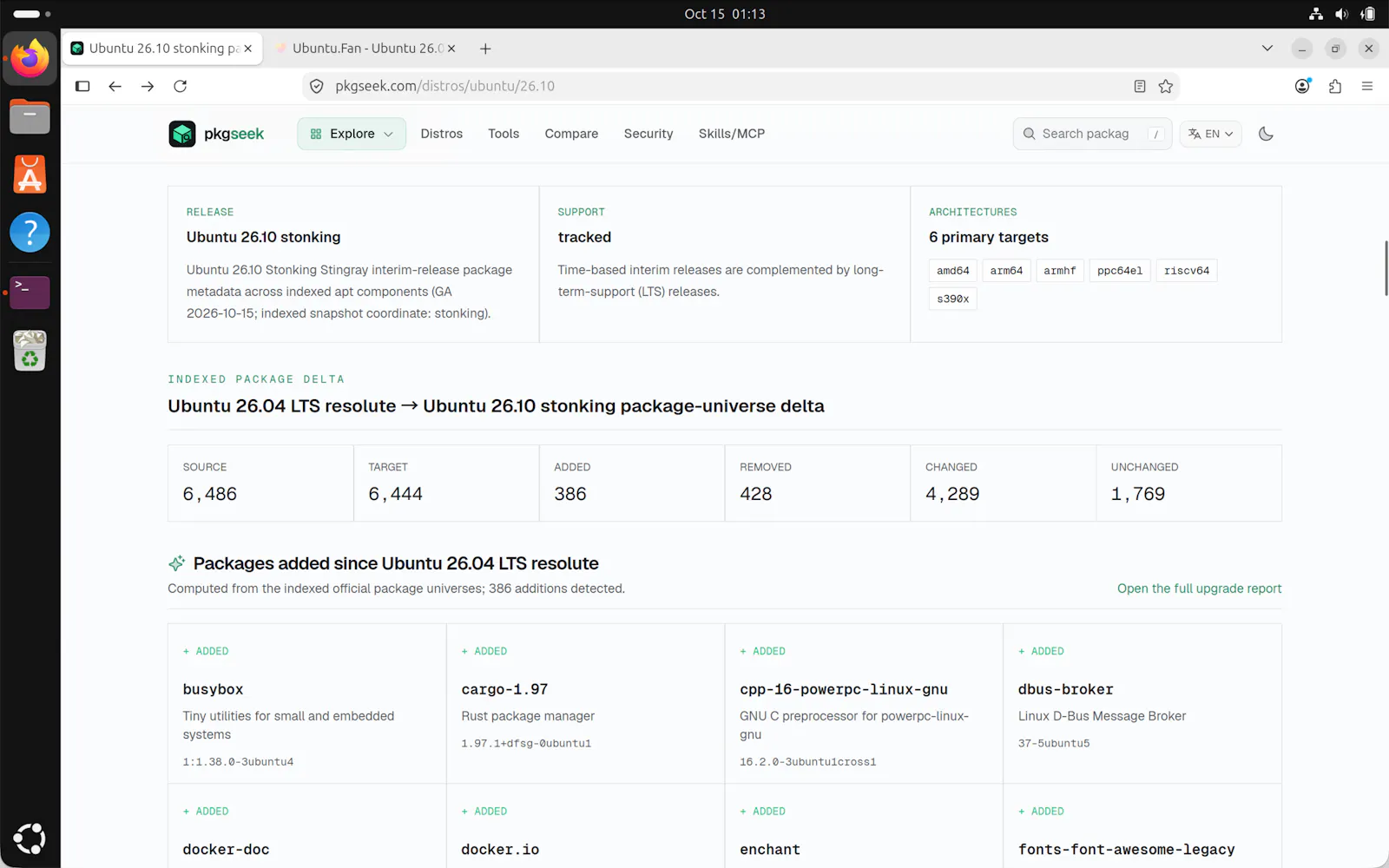List all tabs with the chevron

[1267, 49]
